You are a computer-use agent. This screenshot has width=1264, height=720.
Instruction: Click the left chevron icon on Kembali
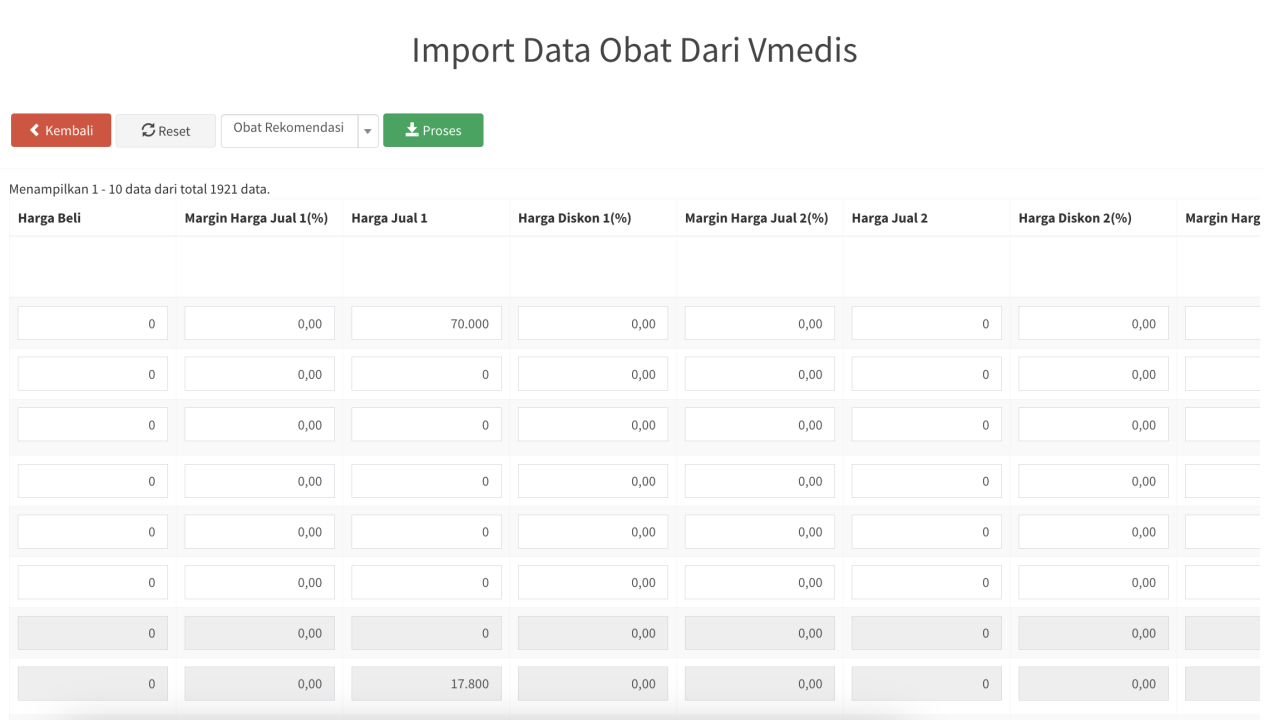click(x=35, y=130)
